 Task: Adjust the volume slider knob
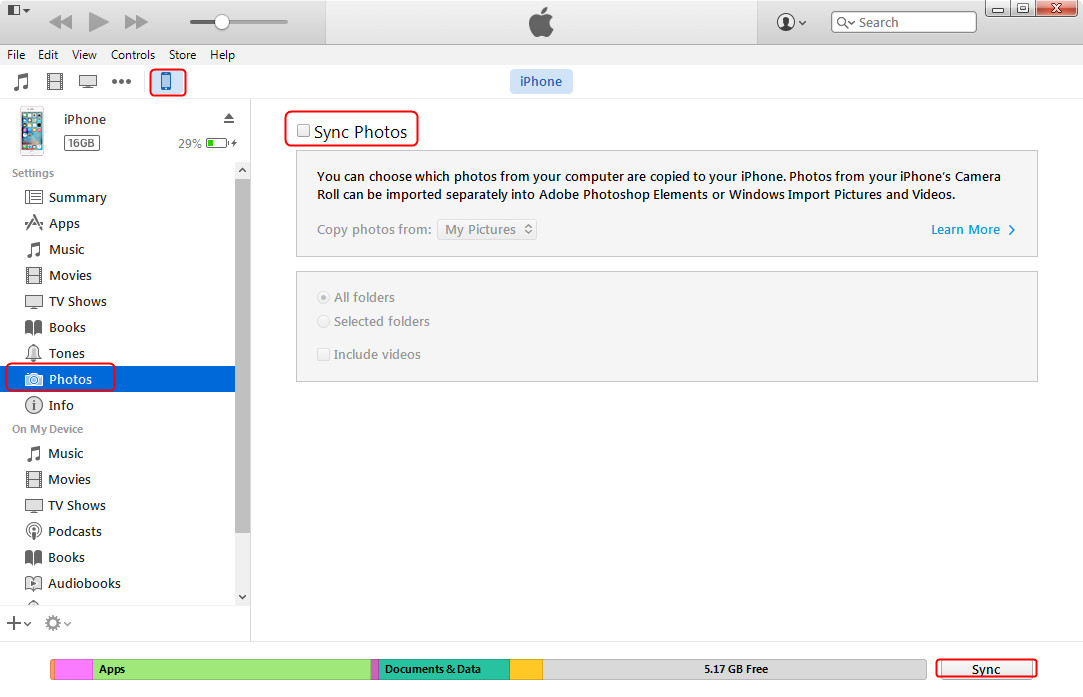pos(222,22)
